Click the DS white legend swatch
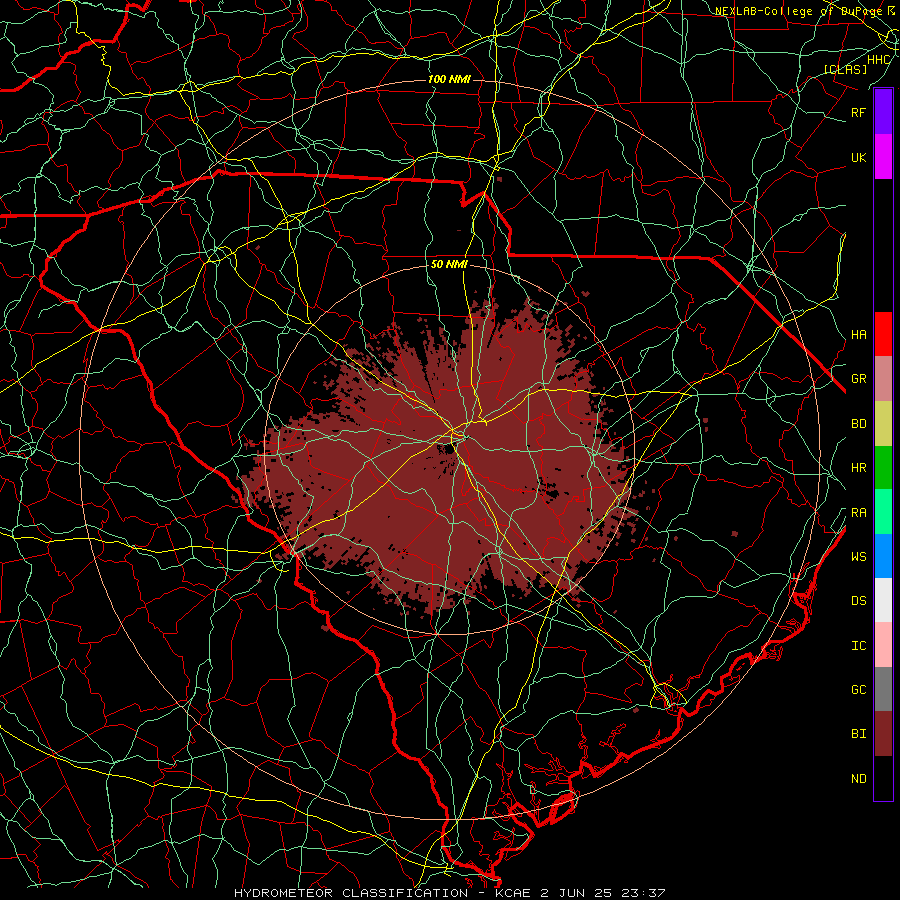The width and height of the screenshot is (900, 900). click(x=883, y=600)
